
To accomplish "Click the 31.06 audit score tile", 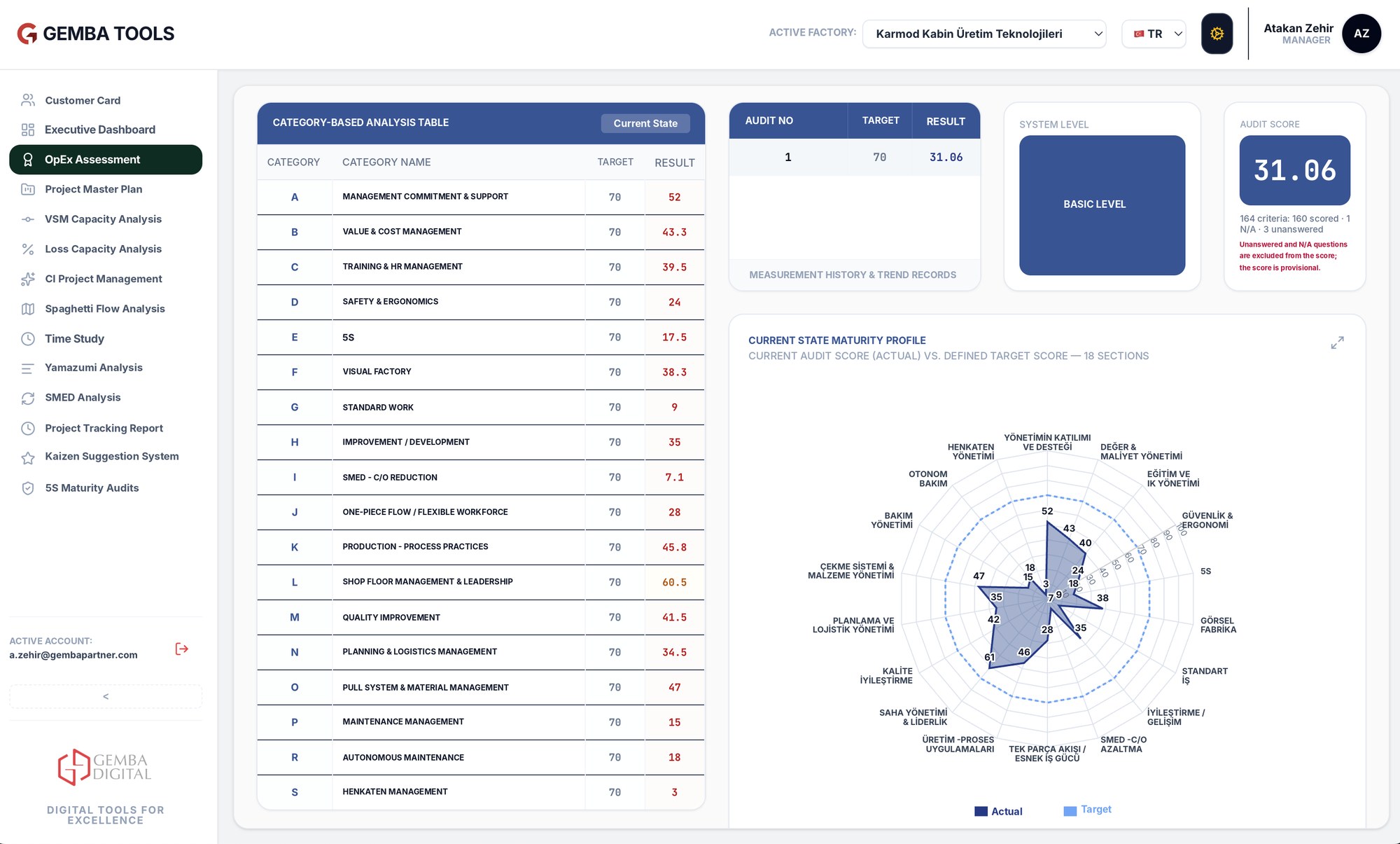I will coord(1294,170).
